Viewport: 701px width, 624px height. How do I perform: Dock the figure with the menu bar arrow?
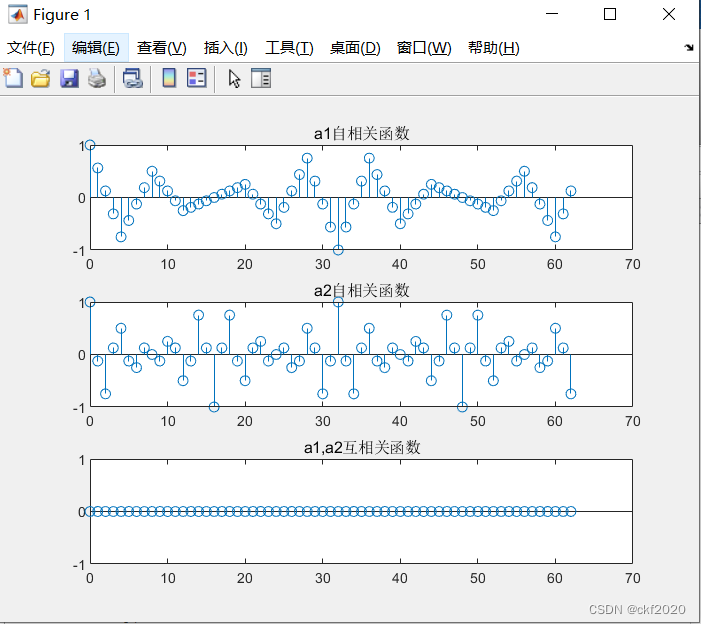(x=689, y=47)
